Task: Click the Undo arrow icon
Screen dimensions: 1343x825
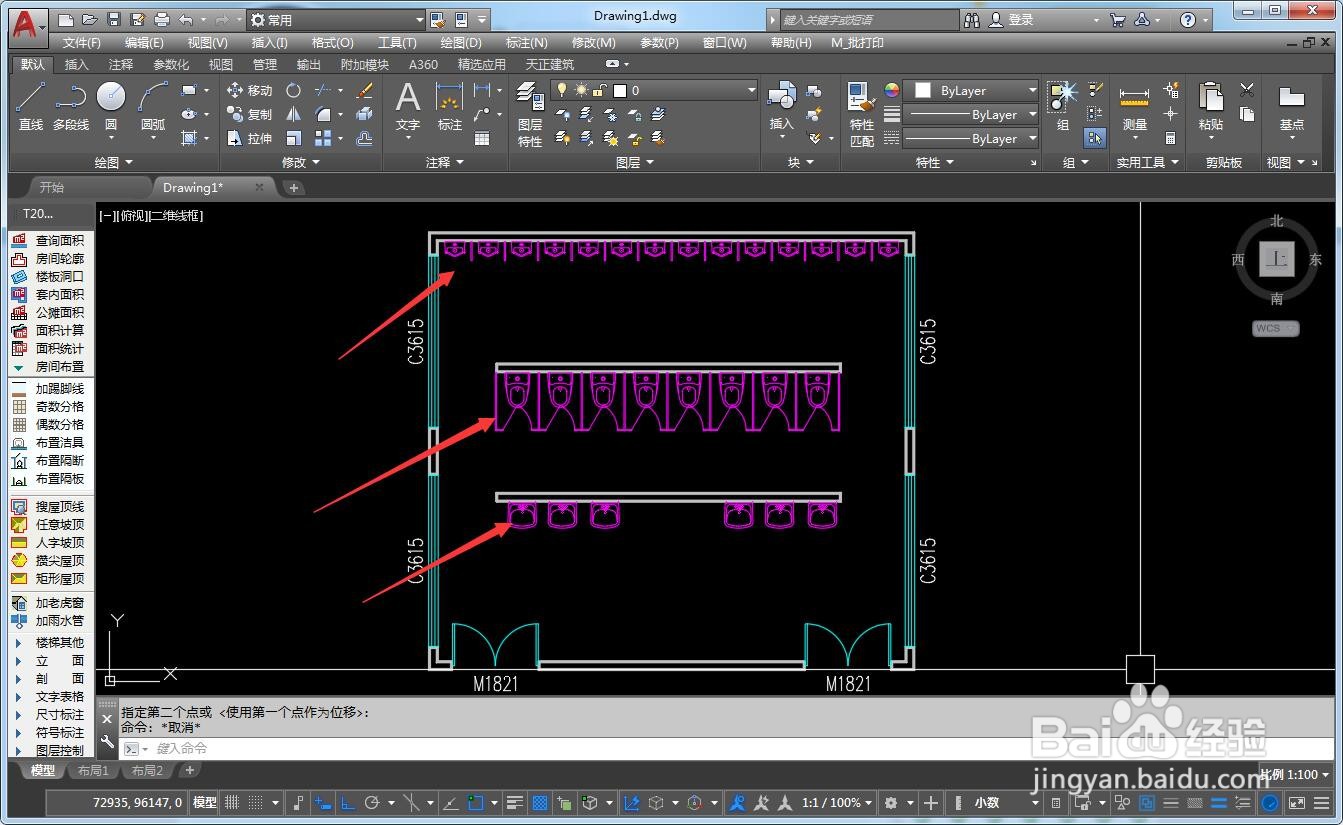Action: coord(186,19)
